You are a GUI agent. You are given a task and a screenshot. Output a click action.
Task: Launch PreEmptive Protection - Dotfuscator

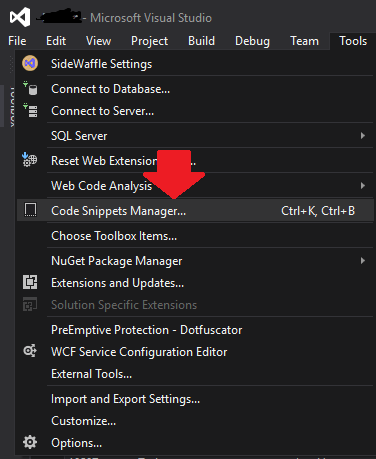click(195, 330)
